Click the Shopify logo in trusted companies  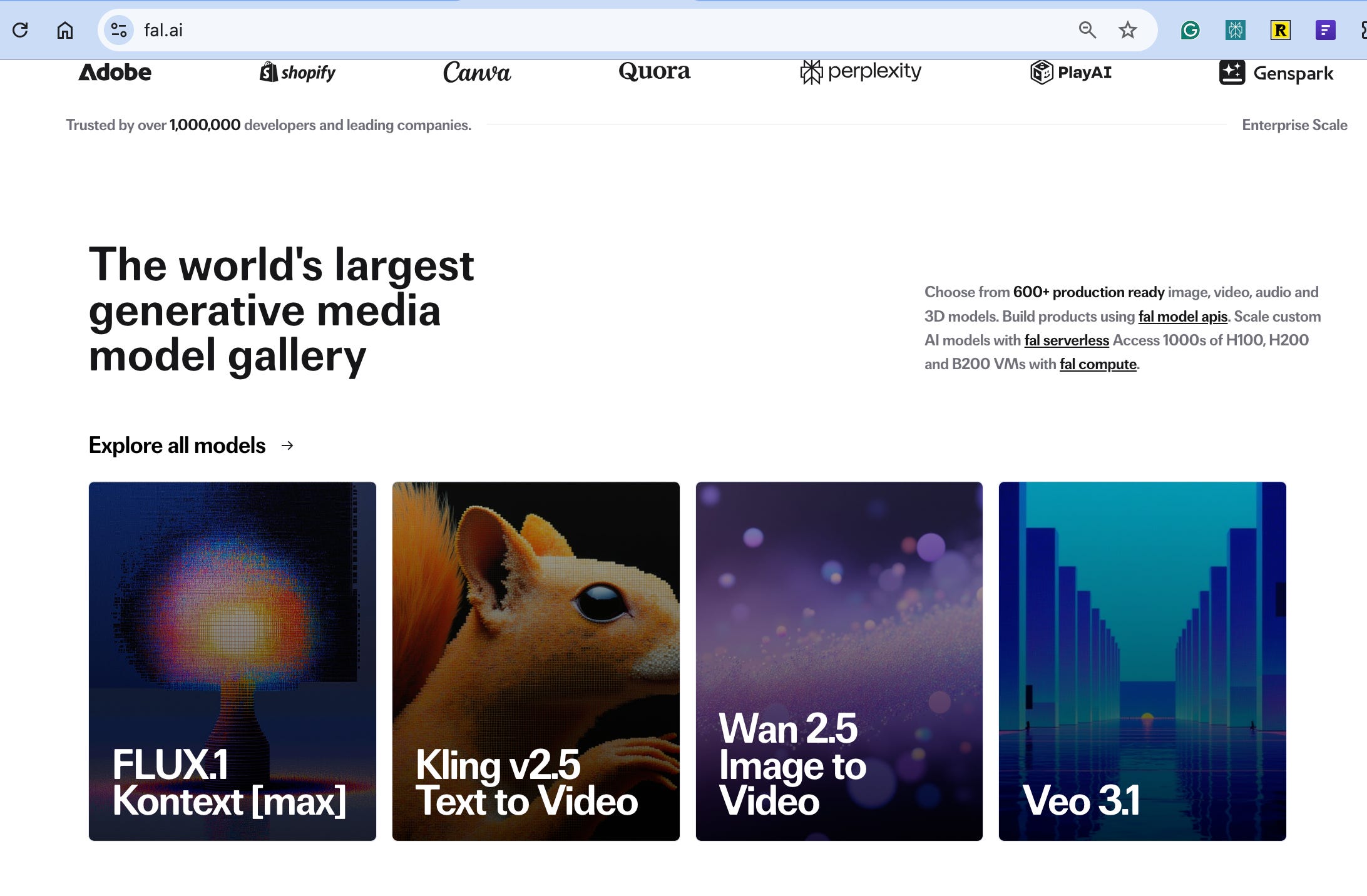[297, 73]
